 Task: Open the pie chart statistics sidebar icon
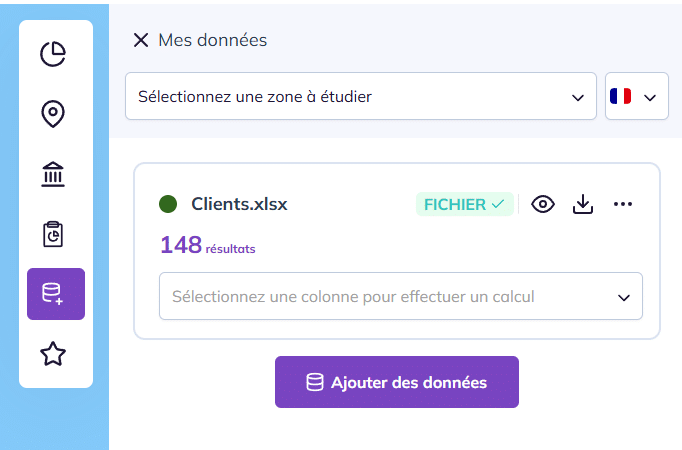[53, 54]
